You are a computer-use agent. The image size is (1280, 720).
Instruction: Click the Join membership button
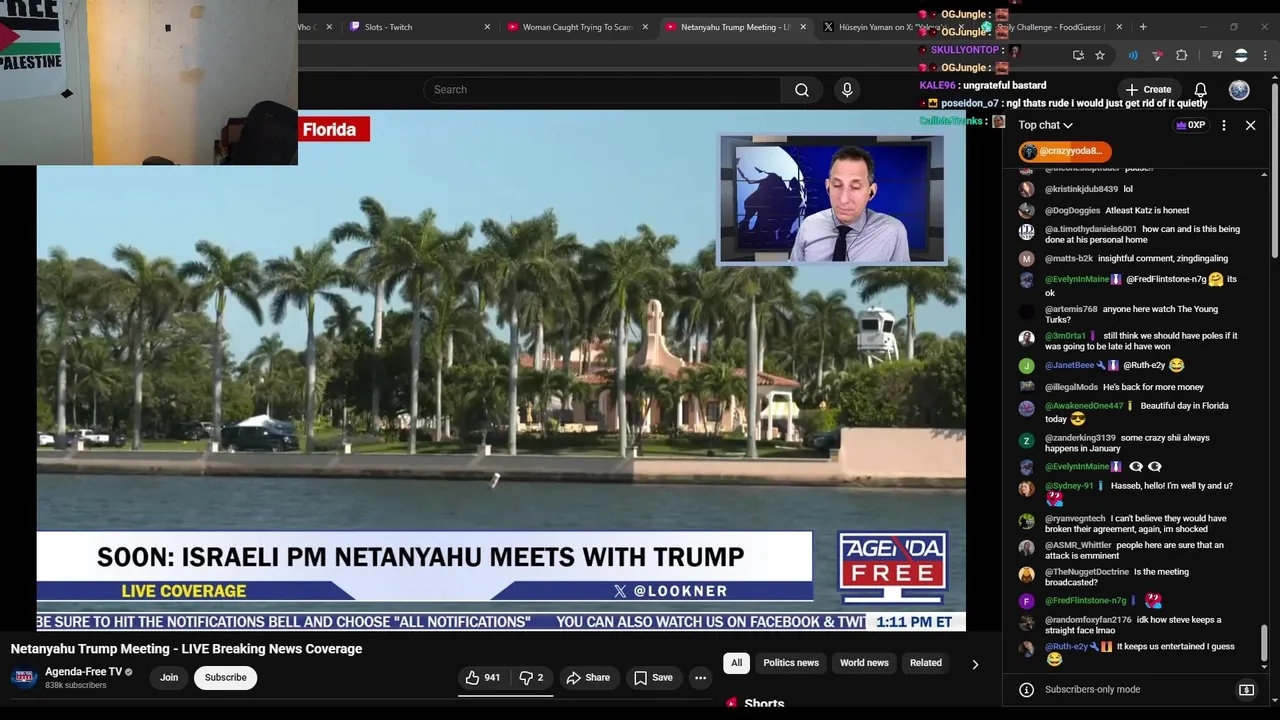(x=169, y=678)
